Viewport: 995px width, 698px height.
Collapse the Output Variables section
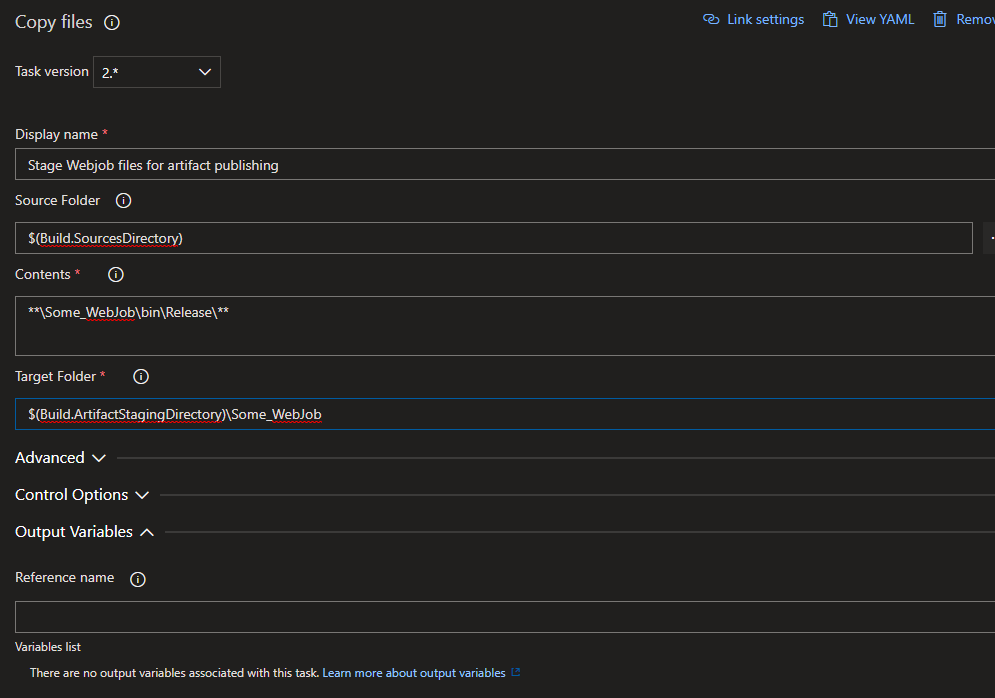[x=84, y=532]
